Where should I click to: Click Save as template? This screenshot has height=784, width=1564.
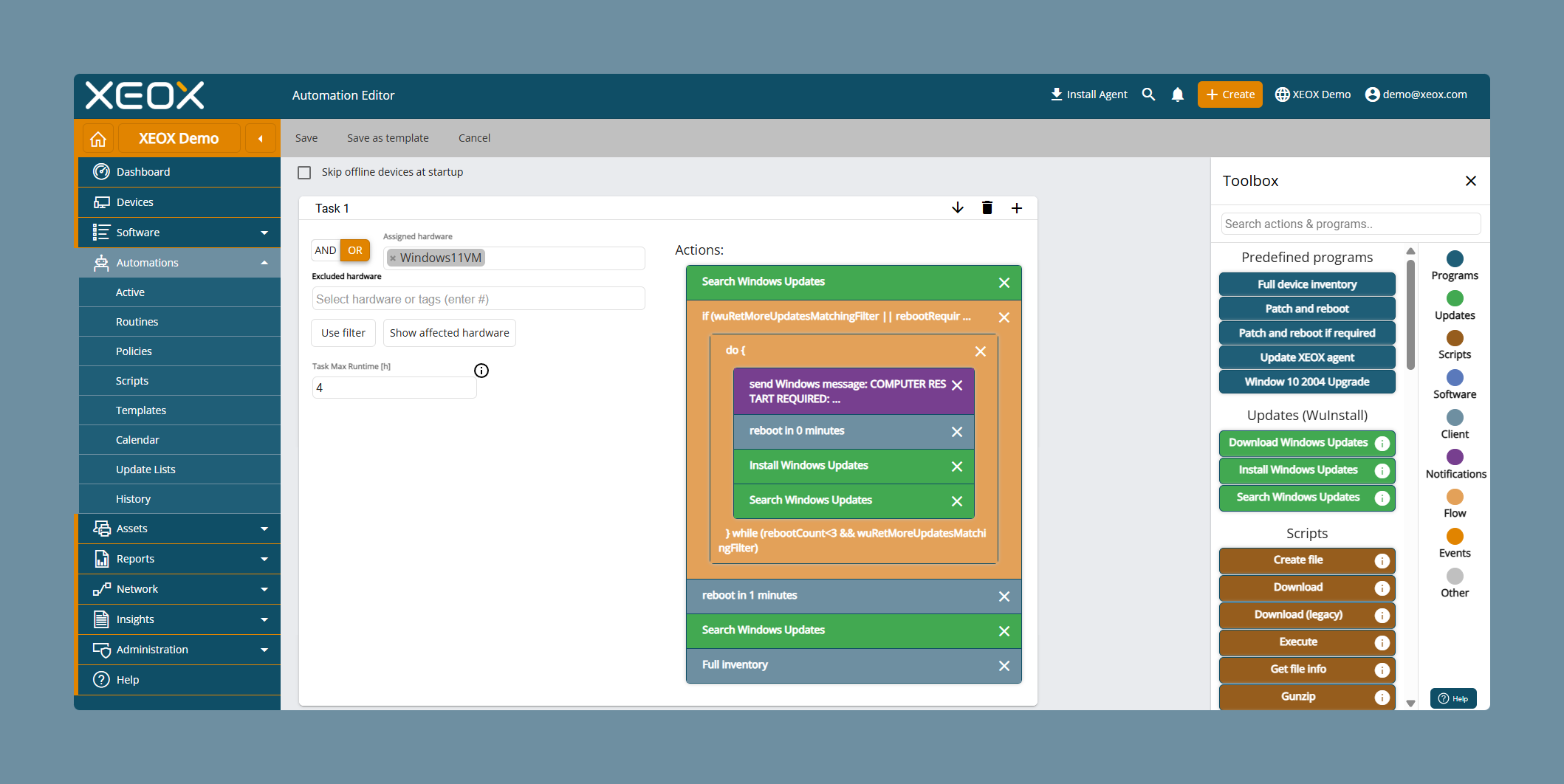(388, 138)
